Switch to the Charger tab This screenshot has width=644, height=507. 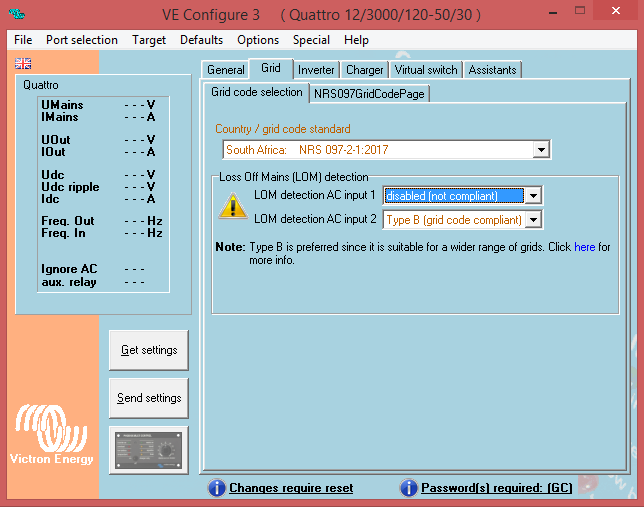pyautogui.click(x=364, y=70)
